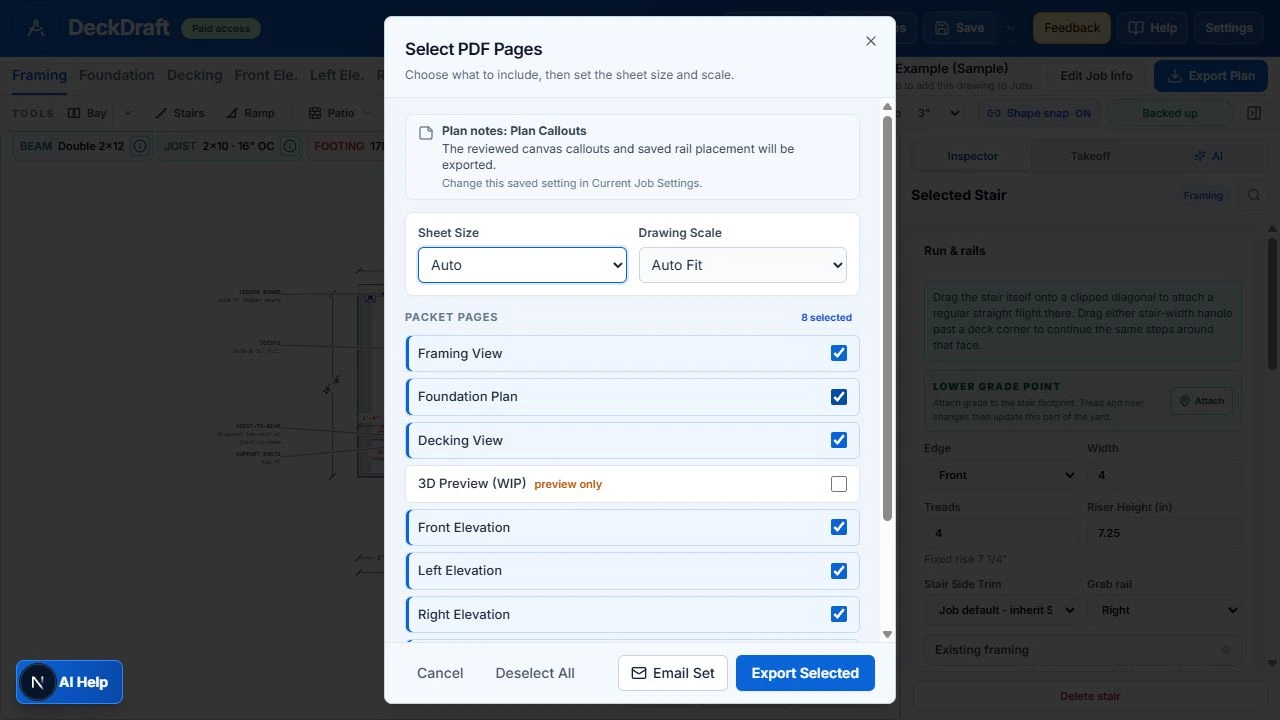Click the dialog scroll-up arrow
This screenshot has height=720, width=1280.
tap(887, 107)
